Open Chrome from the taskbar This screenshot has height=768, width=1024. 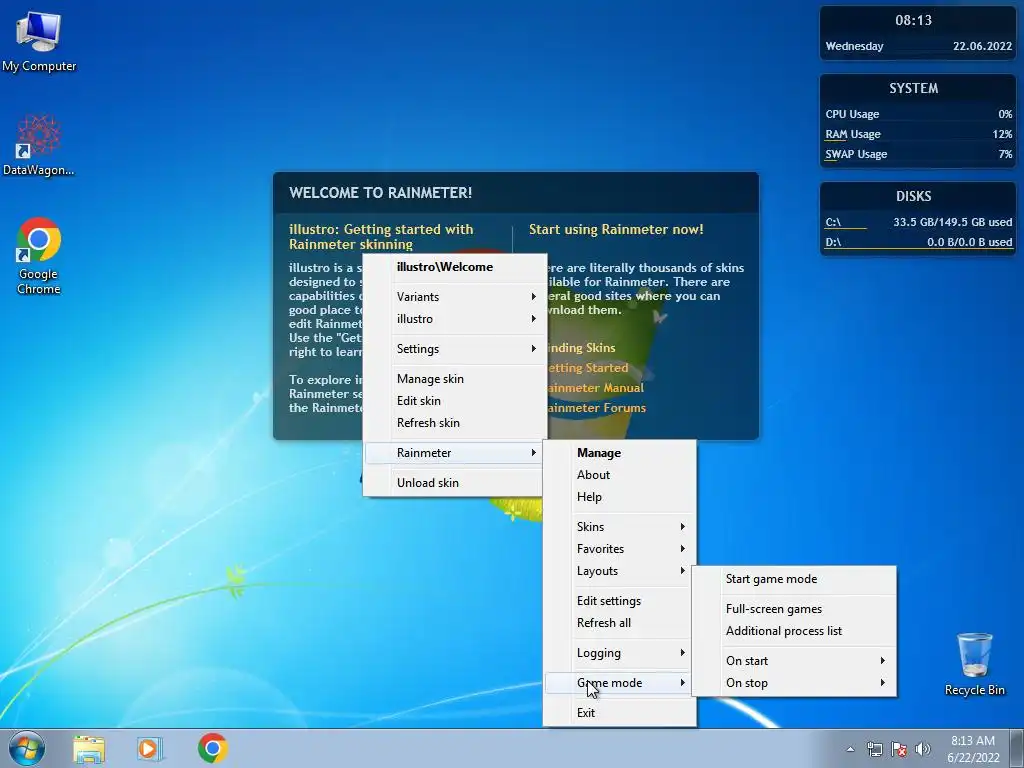(x=212, y=748)
